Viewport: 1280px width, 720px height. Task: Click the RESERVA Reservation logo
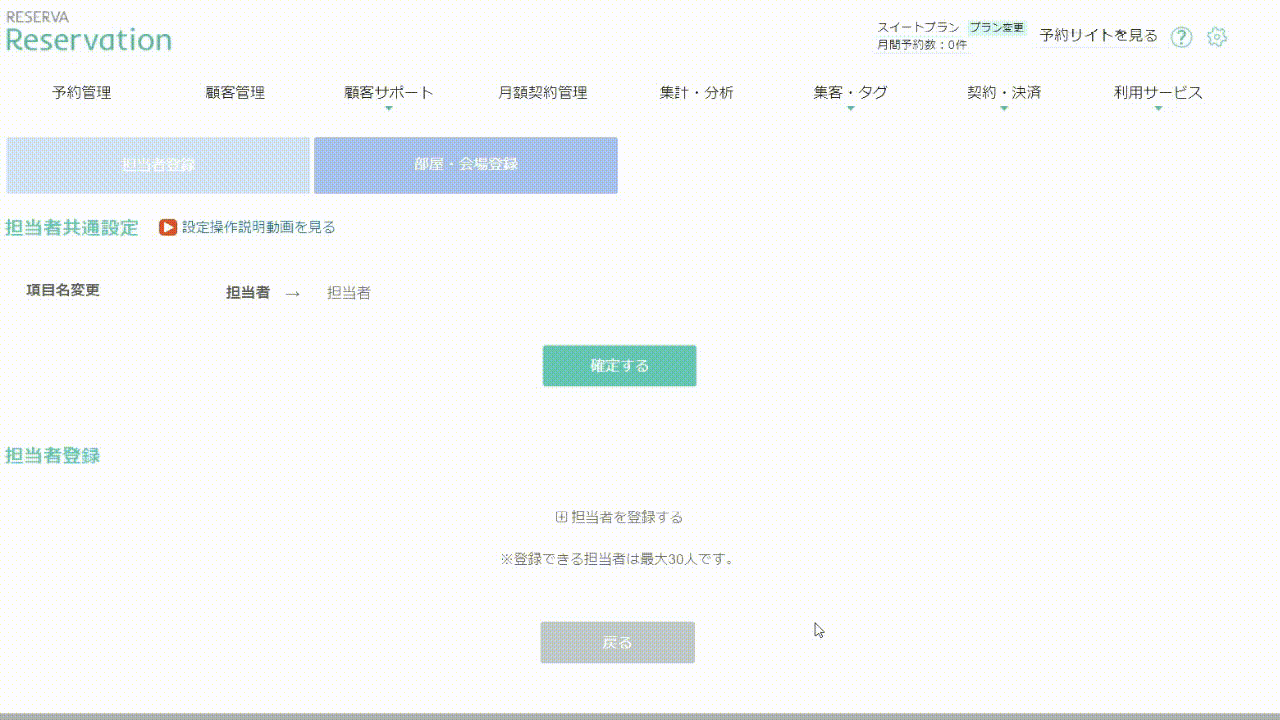[89, 32]
